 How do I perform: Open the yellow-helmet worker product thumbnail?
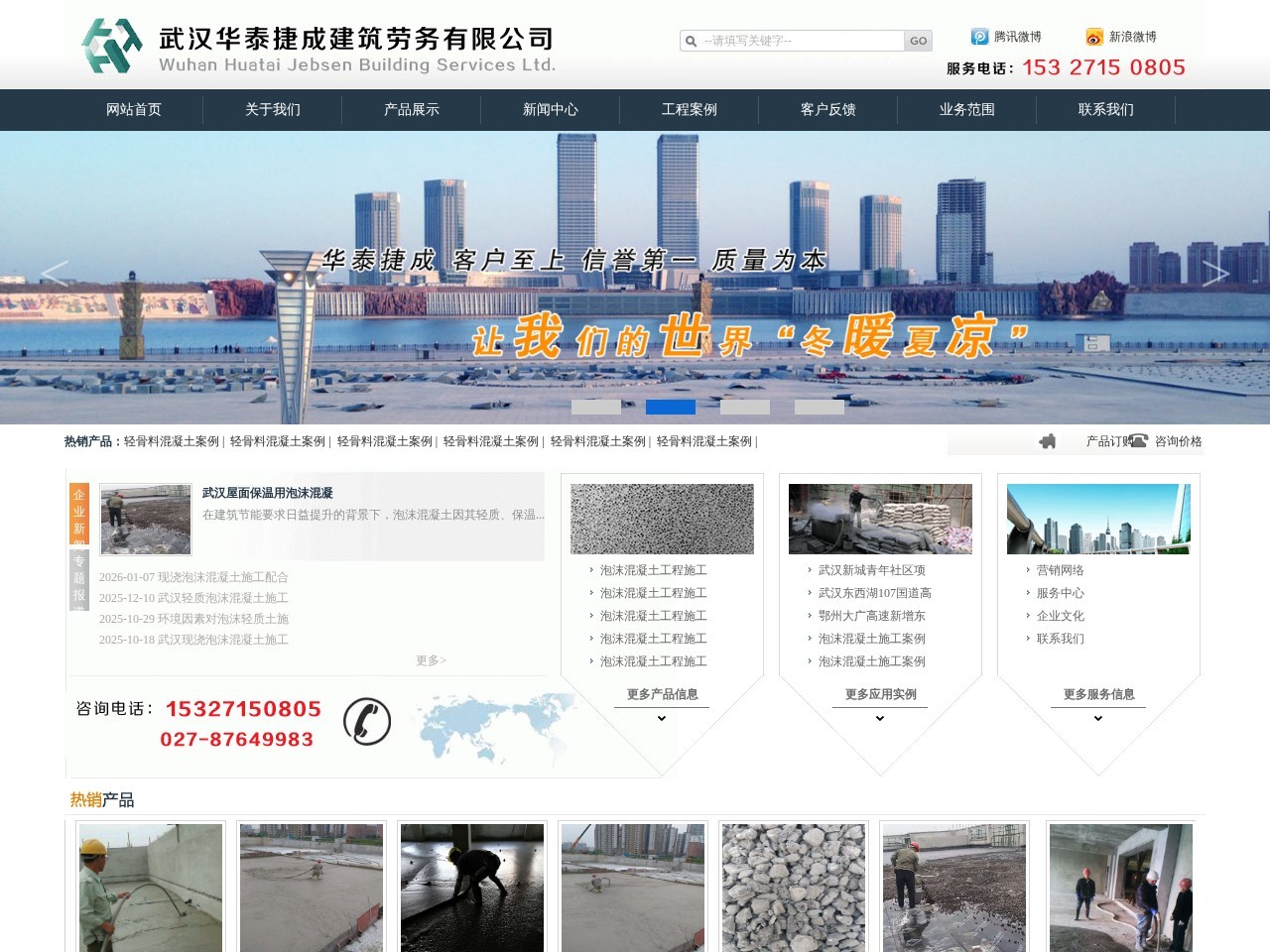[151, 888]
